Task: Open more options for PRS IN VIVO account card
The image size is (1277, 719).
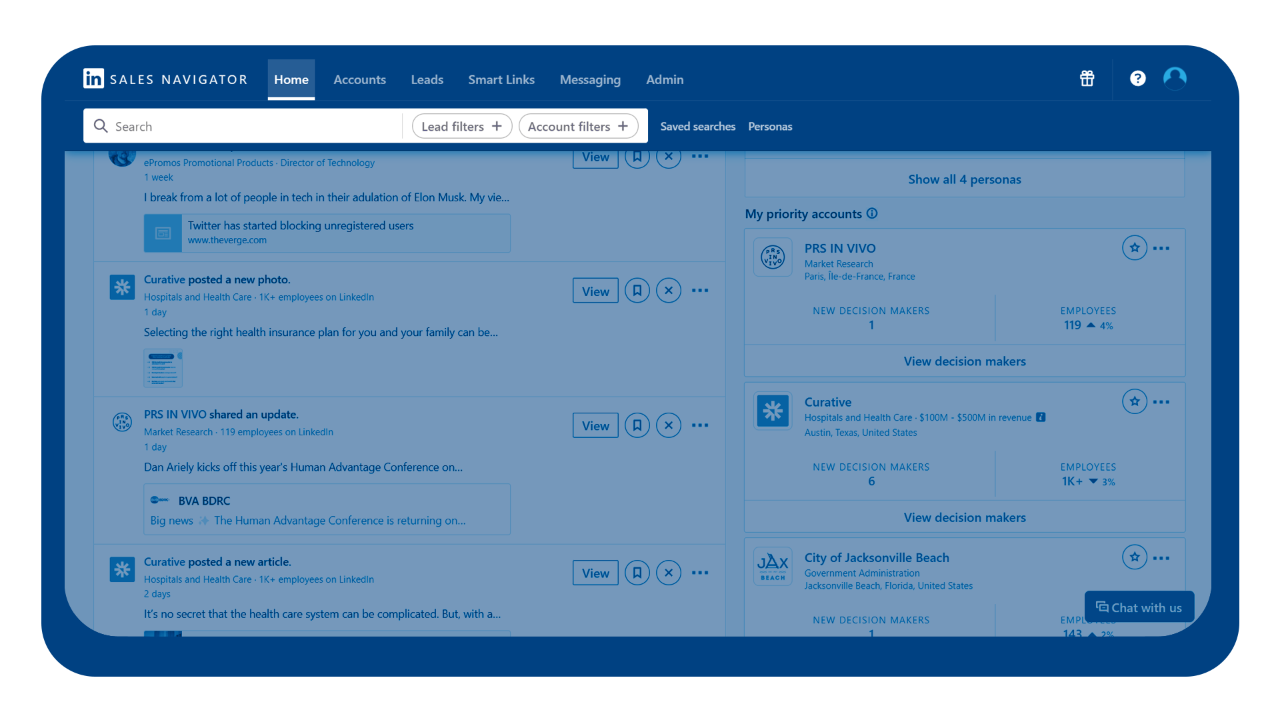Action: tap(1161, 248)
